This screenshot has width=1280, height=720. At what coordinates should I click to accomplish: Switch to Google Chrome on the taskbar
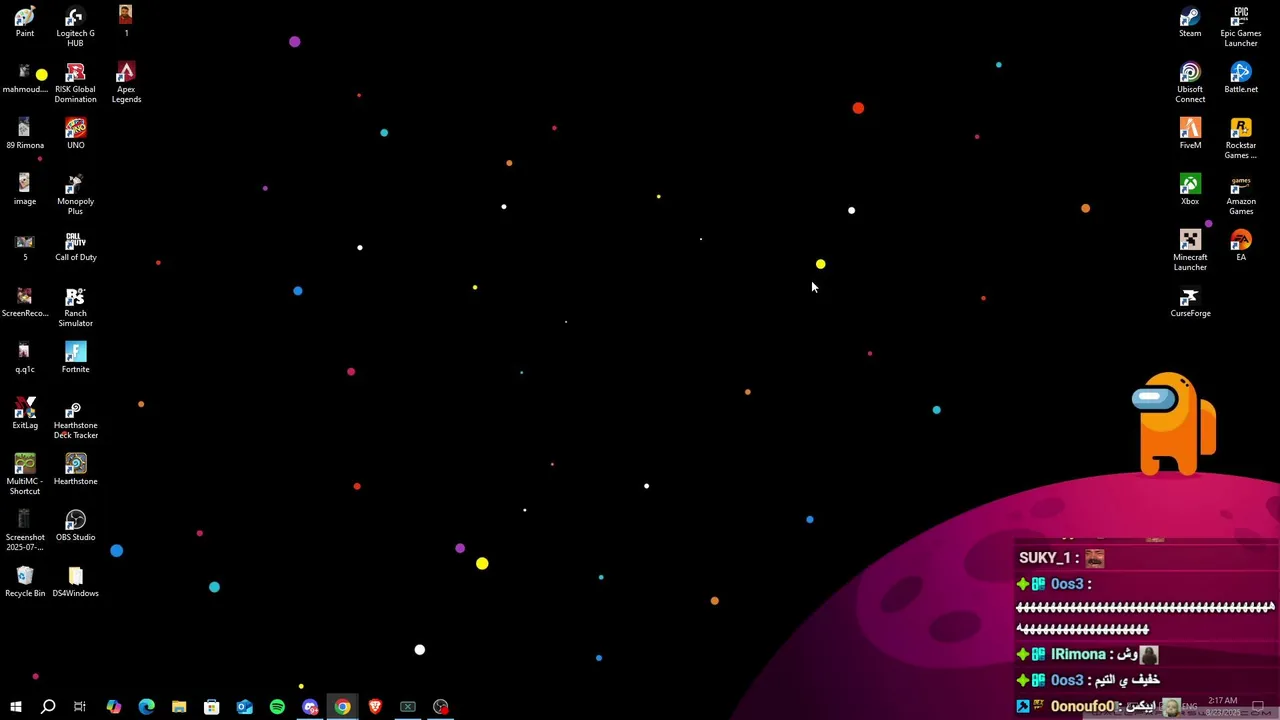tap(343, 707)
